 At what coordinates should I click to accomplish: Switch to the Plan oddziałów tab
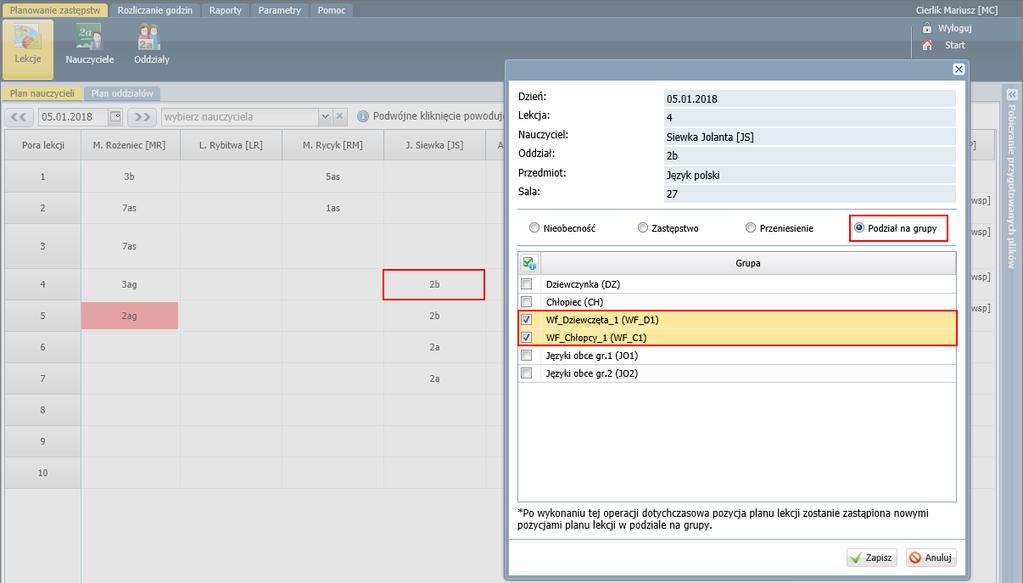pos(122,93)
